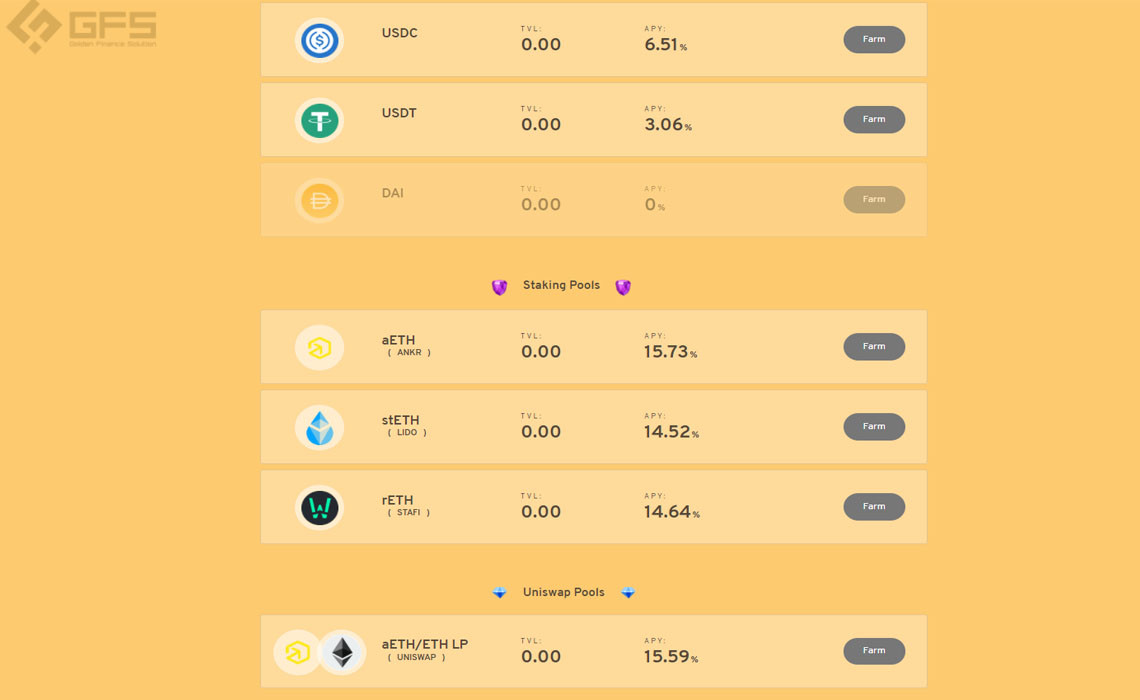Farm the rETH Stafi pool
This screenshot has height=700, width=1140.
pyautogui.click(x=874, y=507)
